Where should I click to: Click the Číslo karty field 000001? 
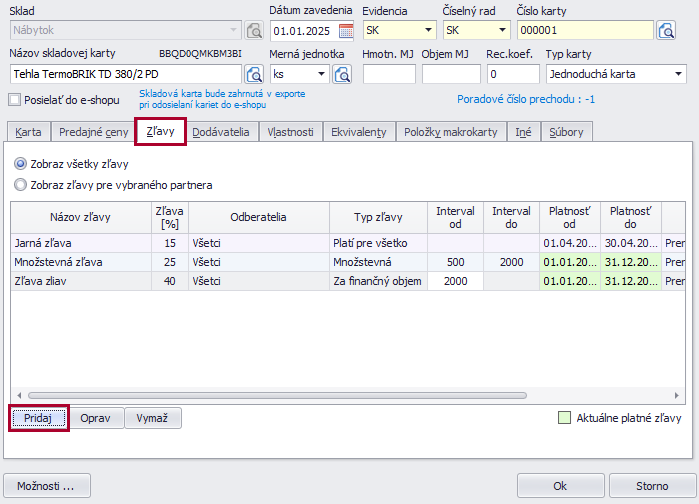(x=585, y=30)
